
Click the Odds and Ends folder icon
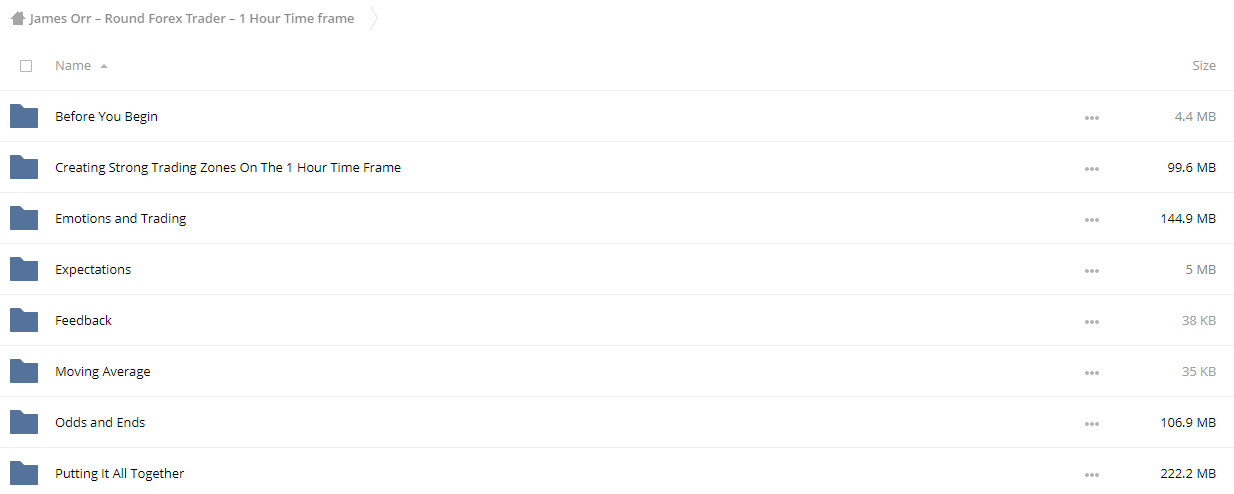[24, 422]
